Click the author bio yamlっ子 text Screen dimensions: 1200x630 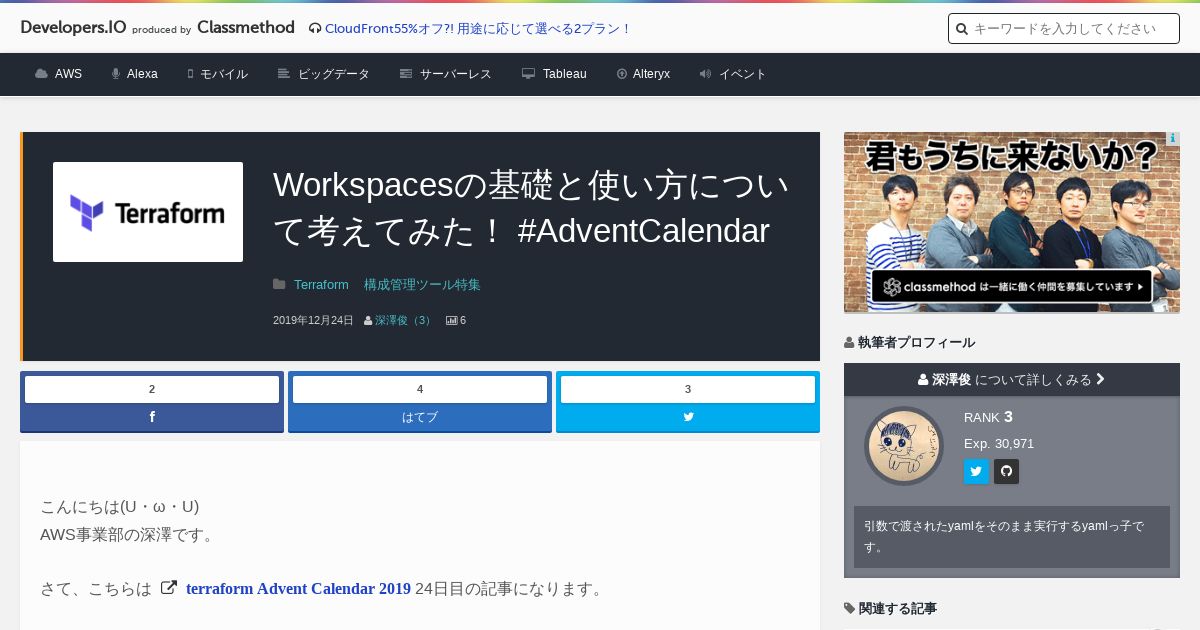pos(1012,536)
